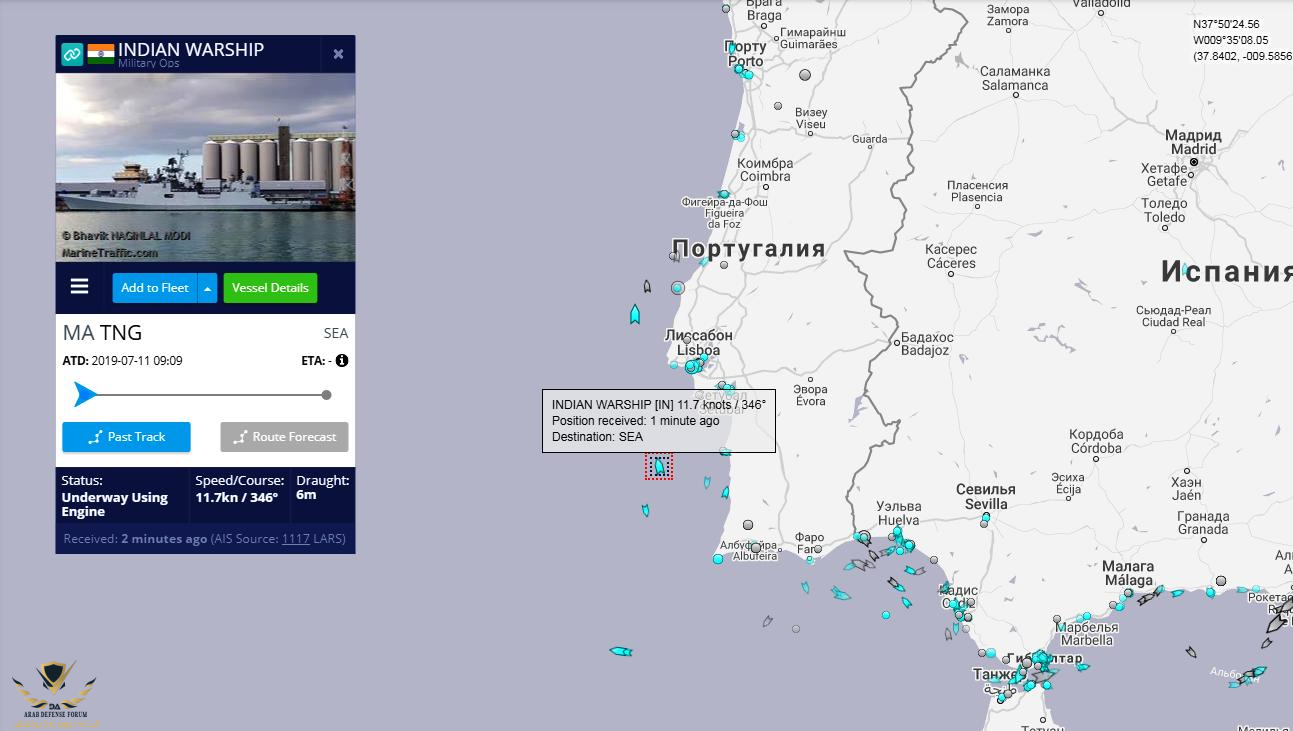Select the grey circle marker east of Porto
This screenshot has width=1293, height=731.
click(x=805, y=75)
